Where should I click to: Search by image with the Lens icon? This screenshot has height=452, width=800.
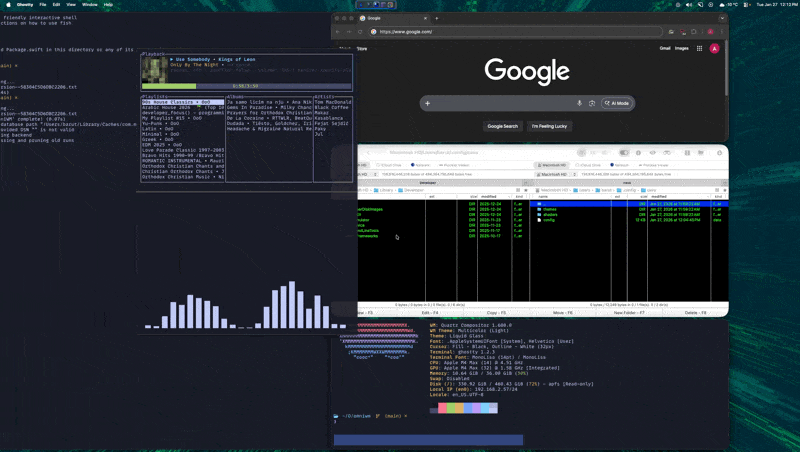click(592, 104)
